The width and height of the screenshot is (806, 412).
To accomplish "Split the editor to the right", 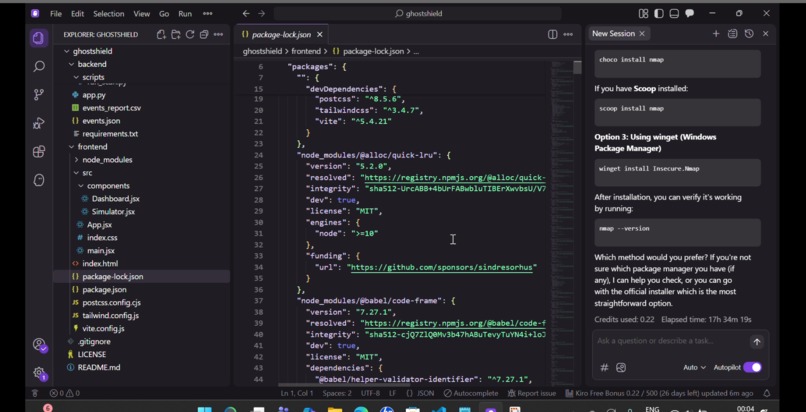I will tap(552, 34).
